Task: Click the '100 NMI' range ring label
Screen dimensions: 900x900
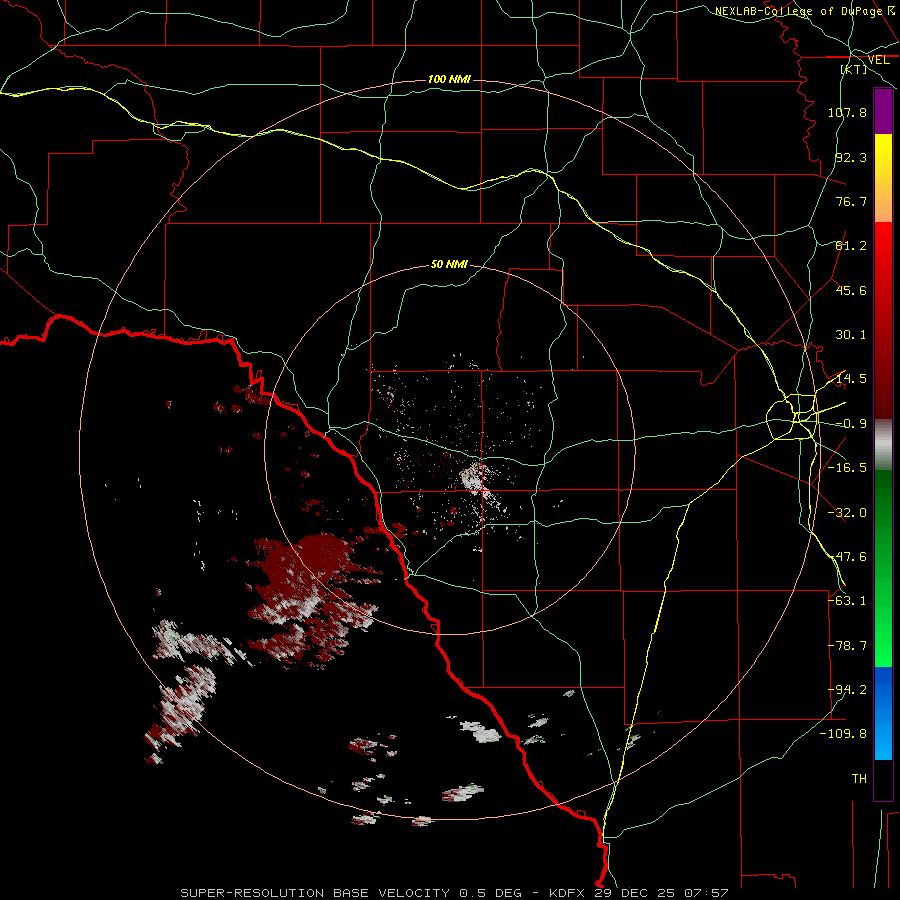Action: [x=449, y=79]
